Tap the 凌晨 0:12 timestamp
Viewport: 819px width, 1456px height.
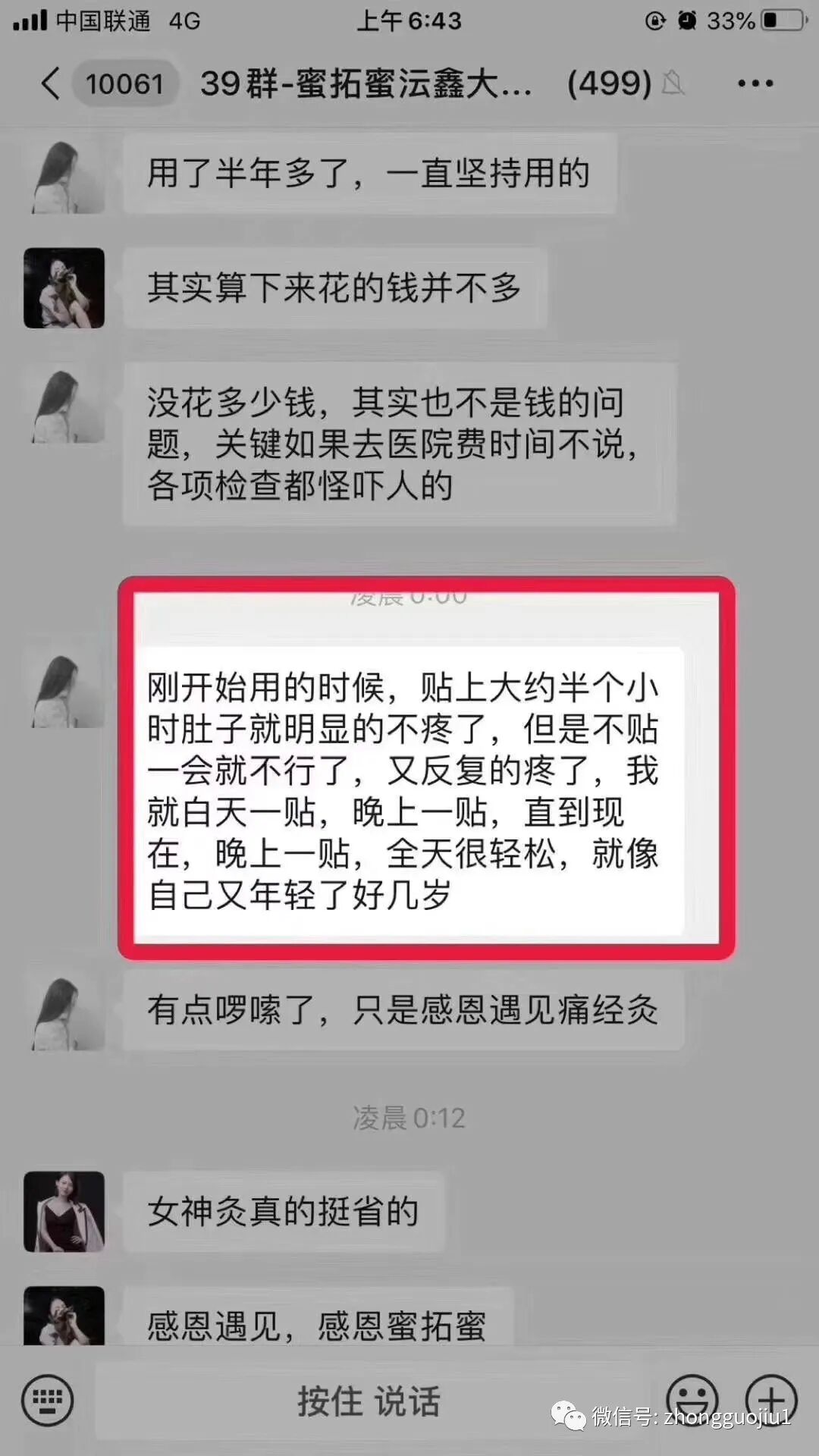pos(409,1118)
